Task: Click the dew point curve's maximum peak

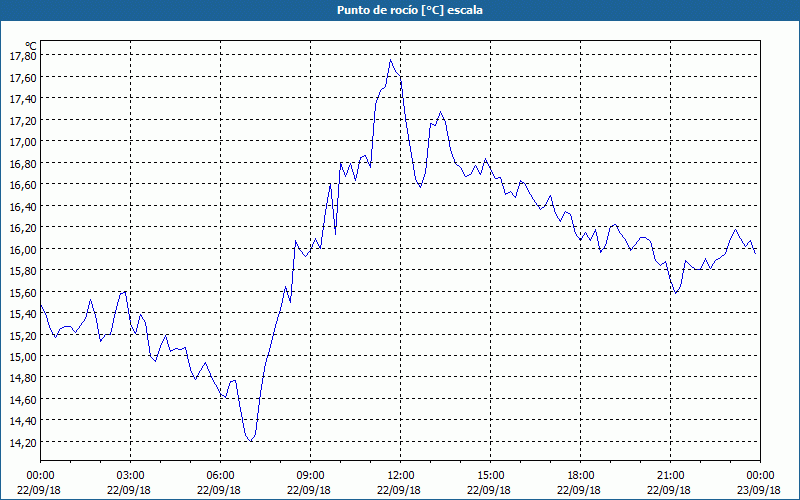Action: 390,60
